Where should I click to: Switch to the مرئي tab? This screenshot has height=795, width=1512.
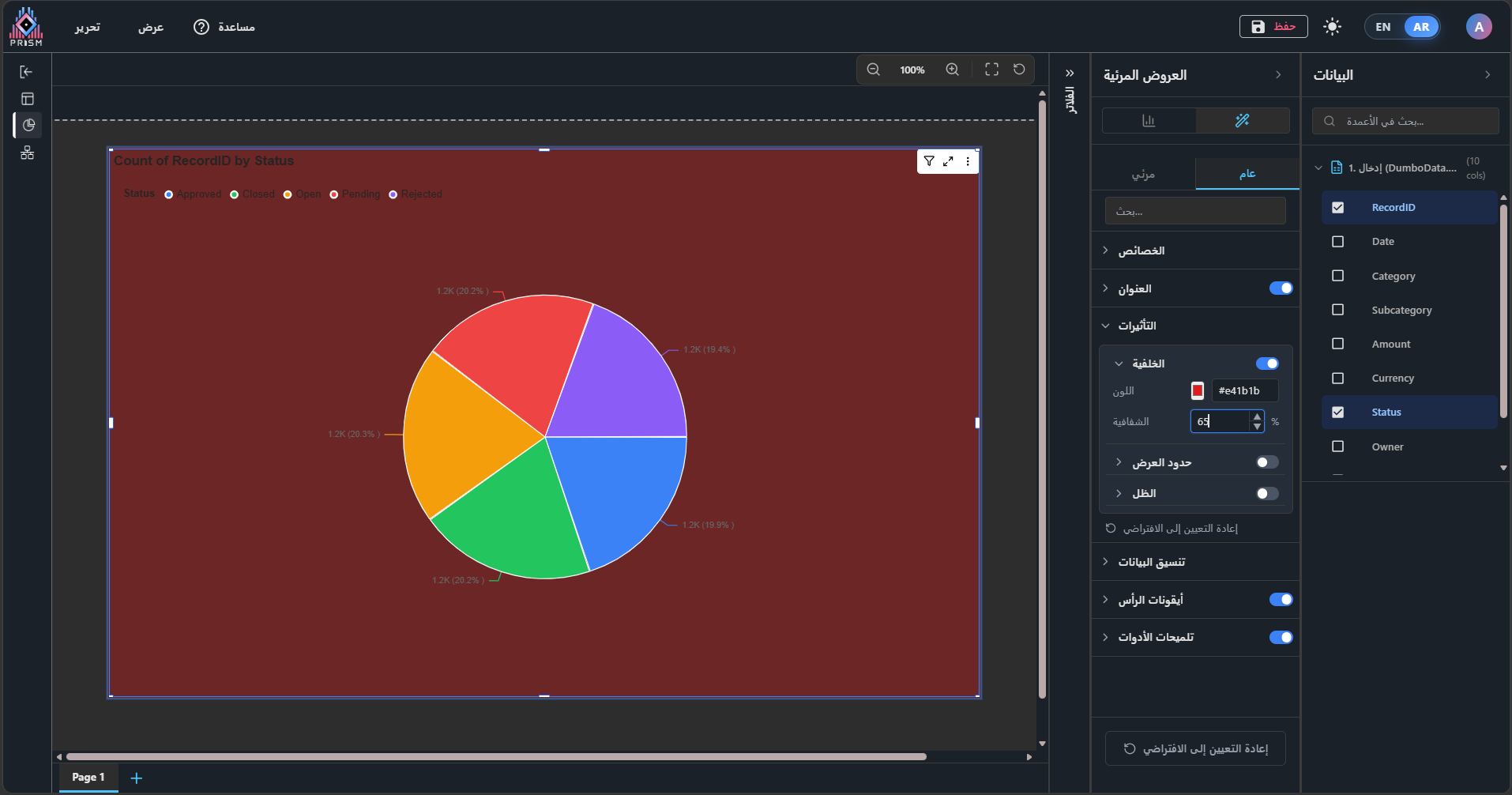[1143, 174]
